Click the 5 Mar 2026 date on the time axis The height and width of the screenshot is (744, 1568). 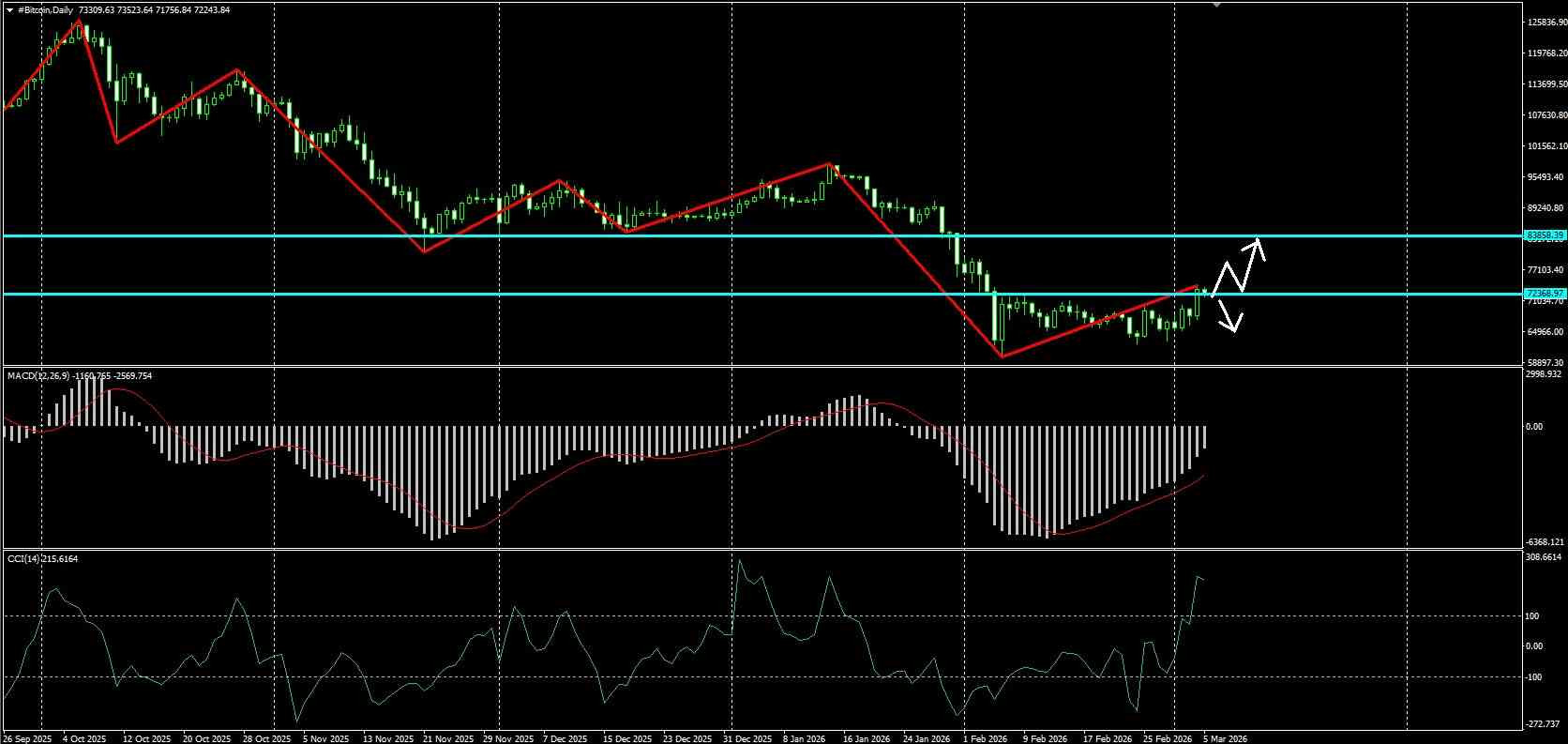[x=1226, y=738]
